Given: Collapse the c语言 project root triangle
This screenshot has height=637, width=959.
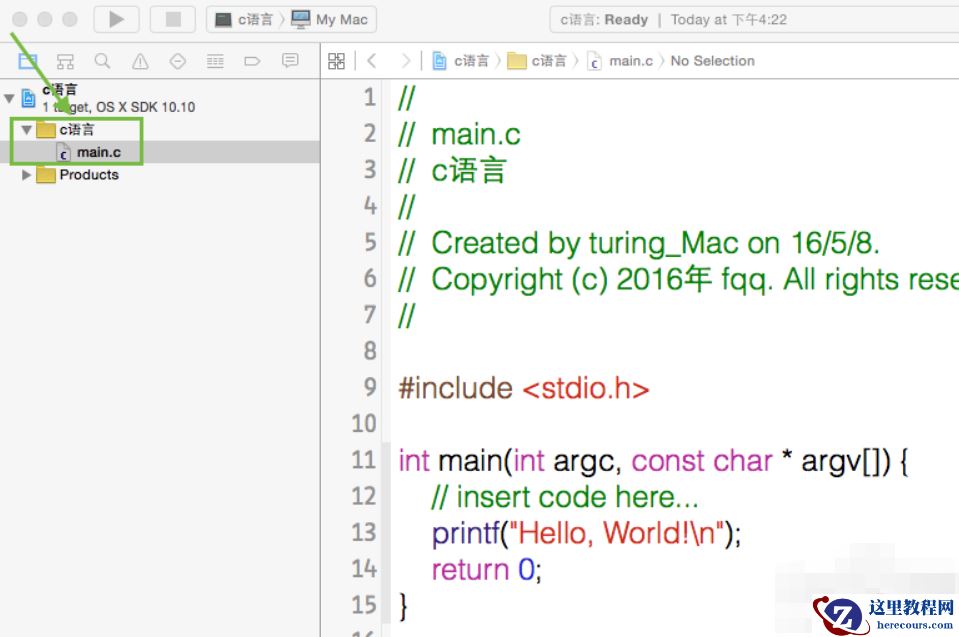Looking at the screenshot, I should coord(10,98).
